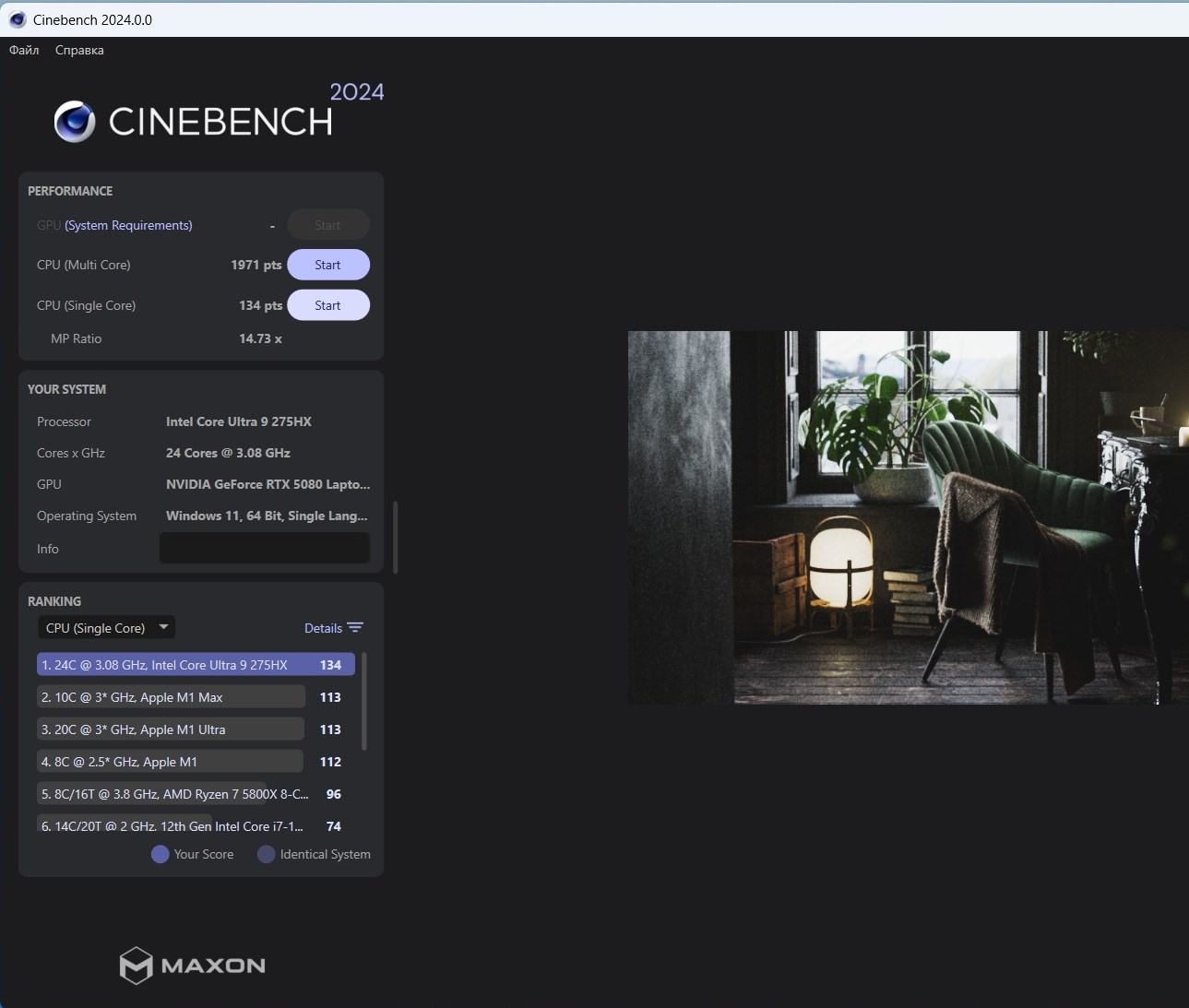This screenshot has width=1189, height=1008.
Task: Open the Справка menu
Action: click(x=79, y=50)
